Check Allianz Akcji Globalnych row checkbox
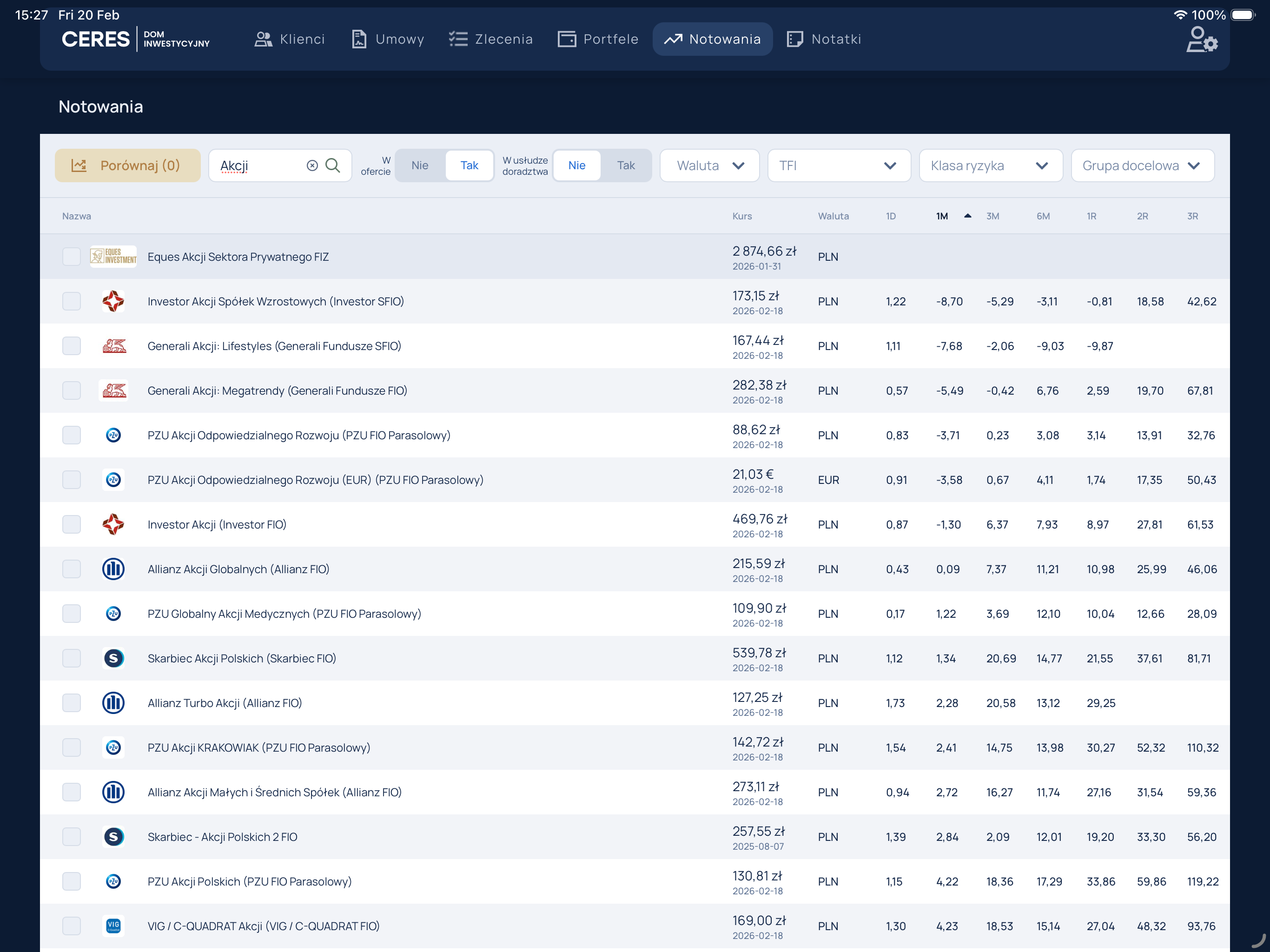1270x952 pixels. 71,569
